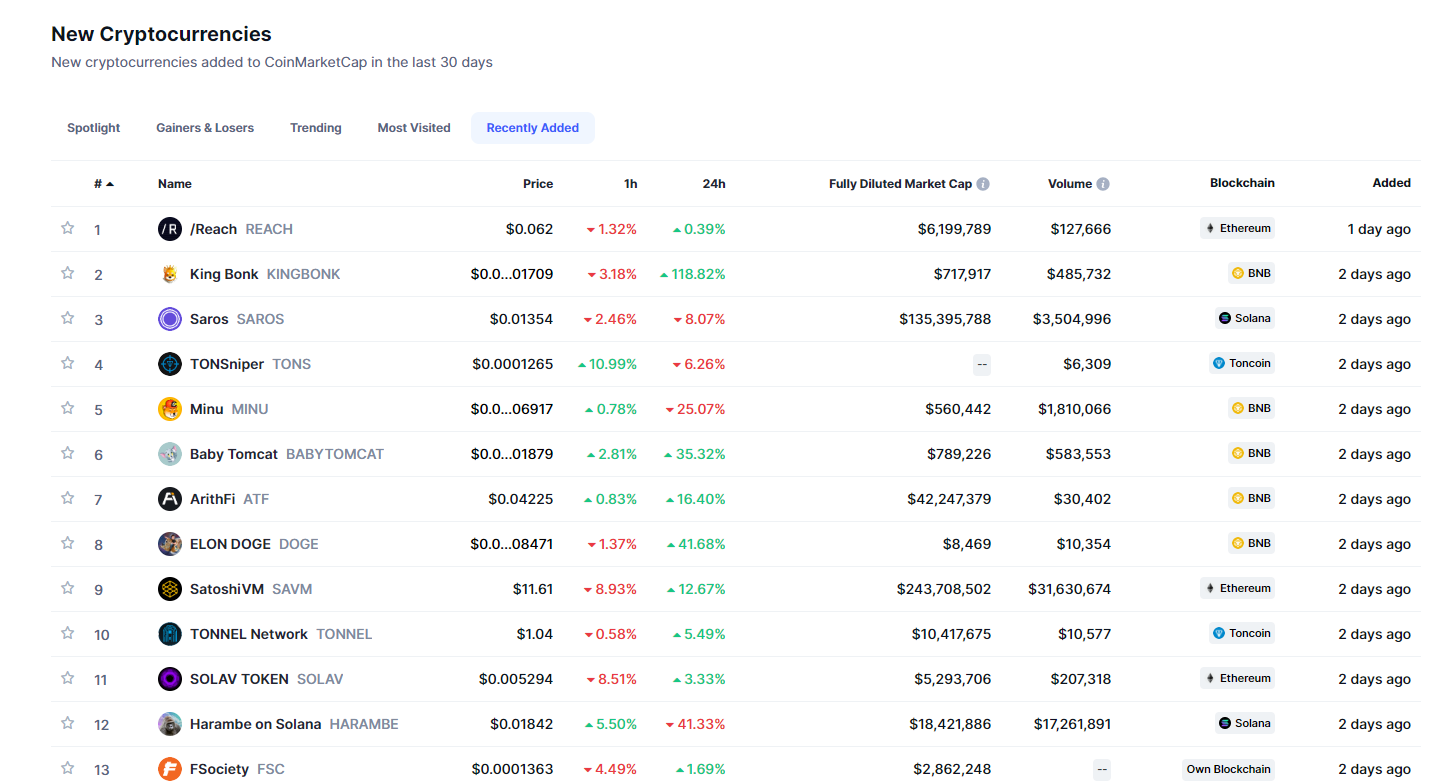Sort table by the Name column header

pyautogui.click(x=175, y=184)
